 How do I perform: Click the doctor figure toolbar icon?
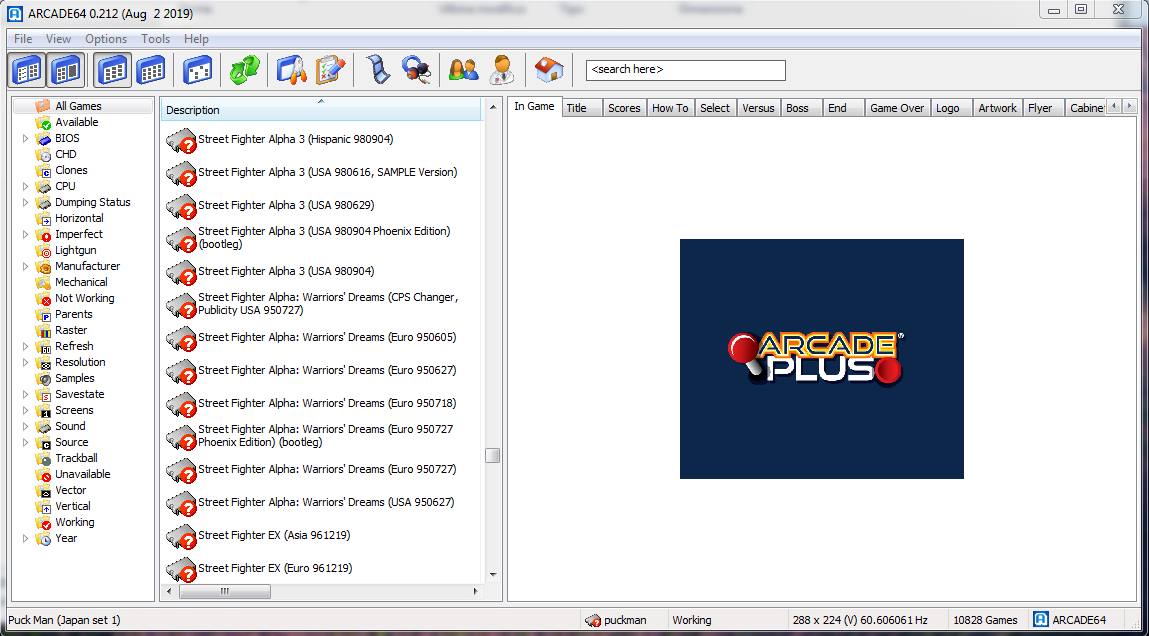pyautogui.click(x=503, y=70)
